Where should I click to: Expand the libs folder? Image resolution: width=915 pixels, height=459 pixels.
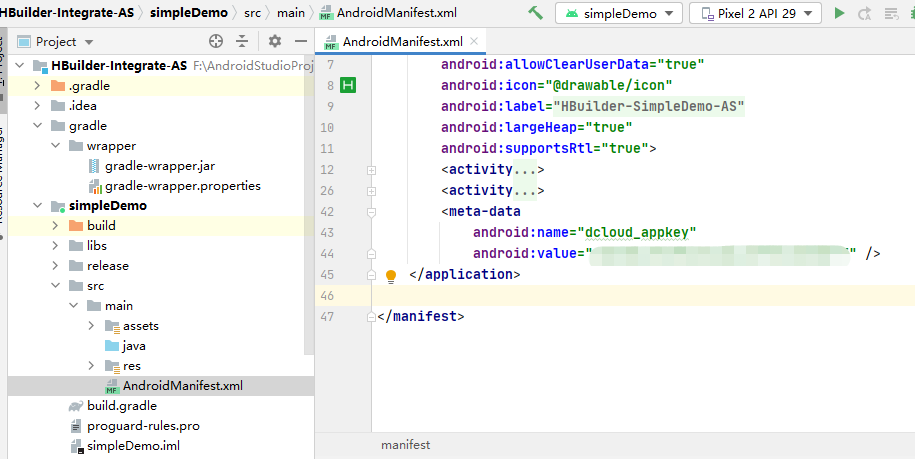pyautogui.click(x=55, y=246)
